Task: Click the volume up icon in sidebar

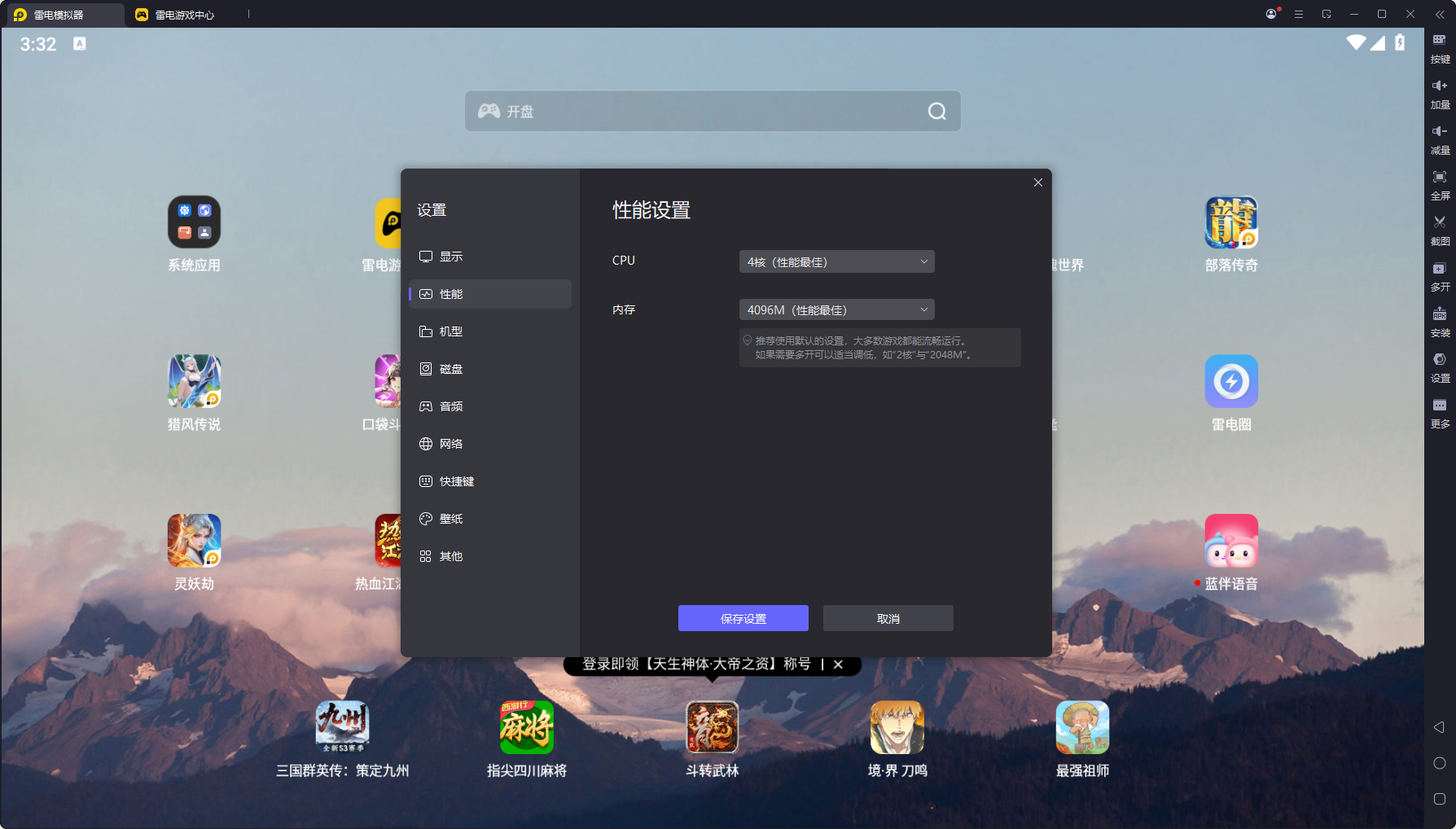Action: [x=1439, y=86]
